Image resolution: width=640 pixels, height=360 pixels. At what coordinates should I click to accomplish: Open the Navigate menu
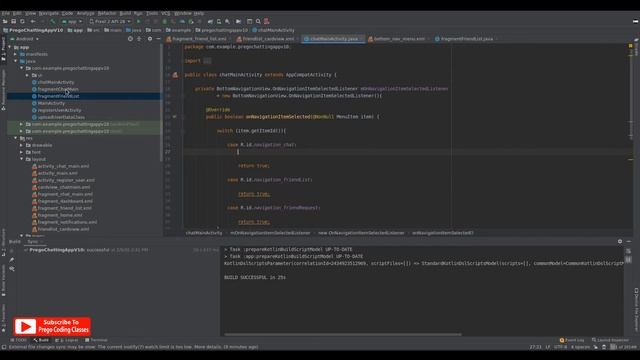49,13
